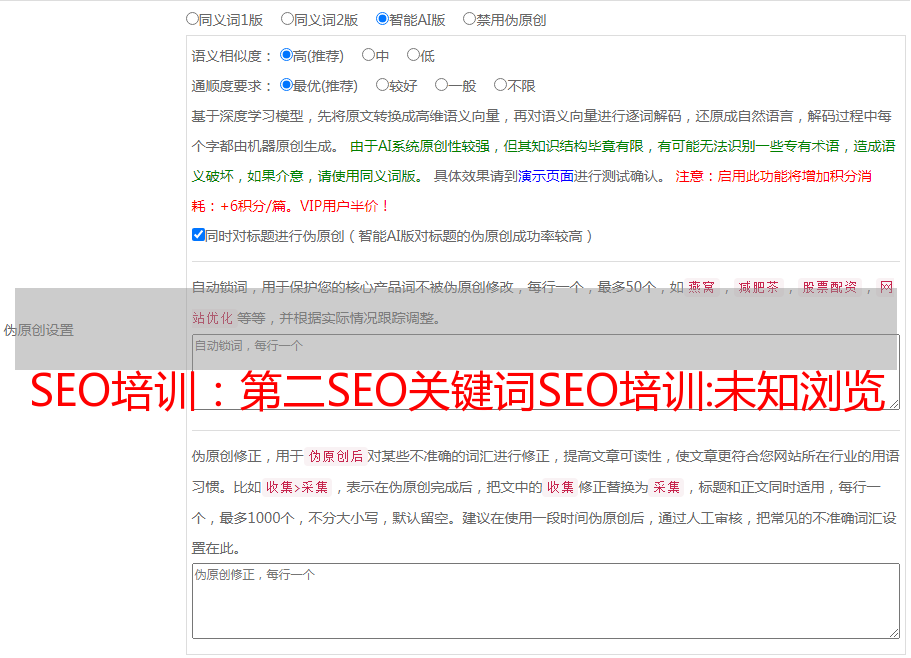Focus the 伪原创修正 text area
This screenshot has width=911, height=658.
[545, 600]
